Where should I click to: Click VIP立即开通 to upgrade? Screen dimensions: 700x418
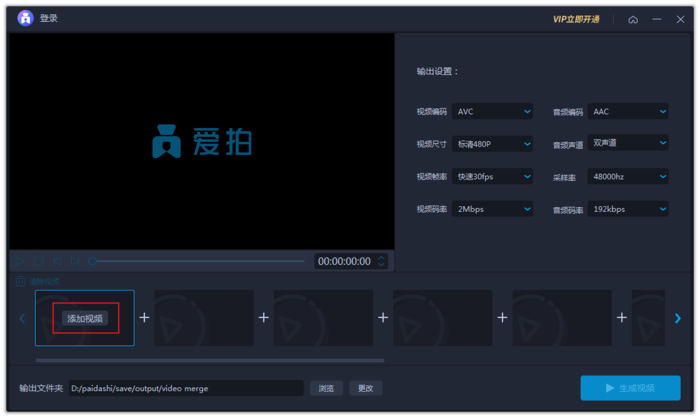[x=576, y=19]
